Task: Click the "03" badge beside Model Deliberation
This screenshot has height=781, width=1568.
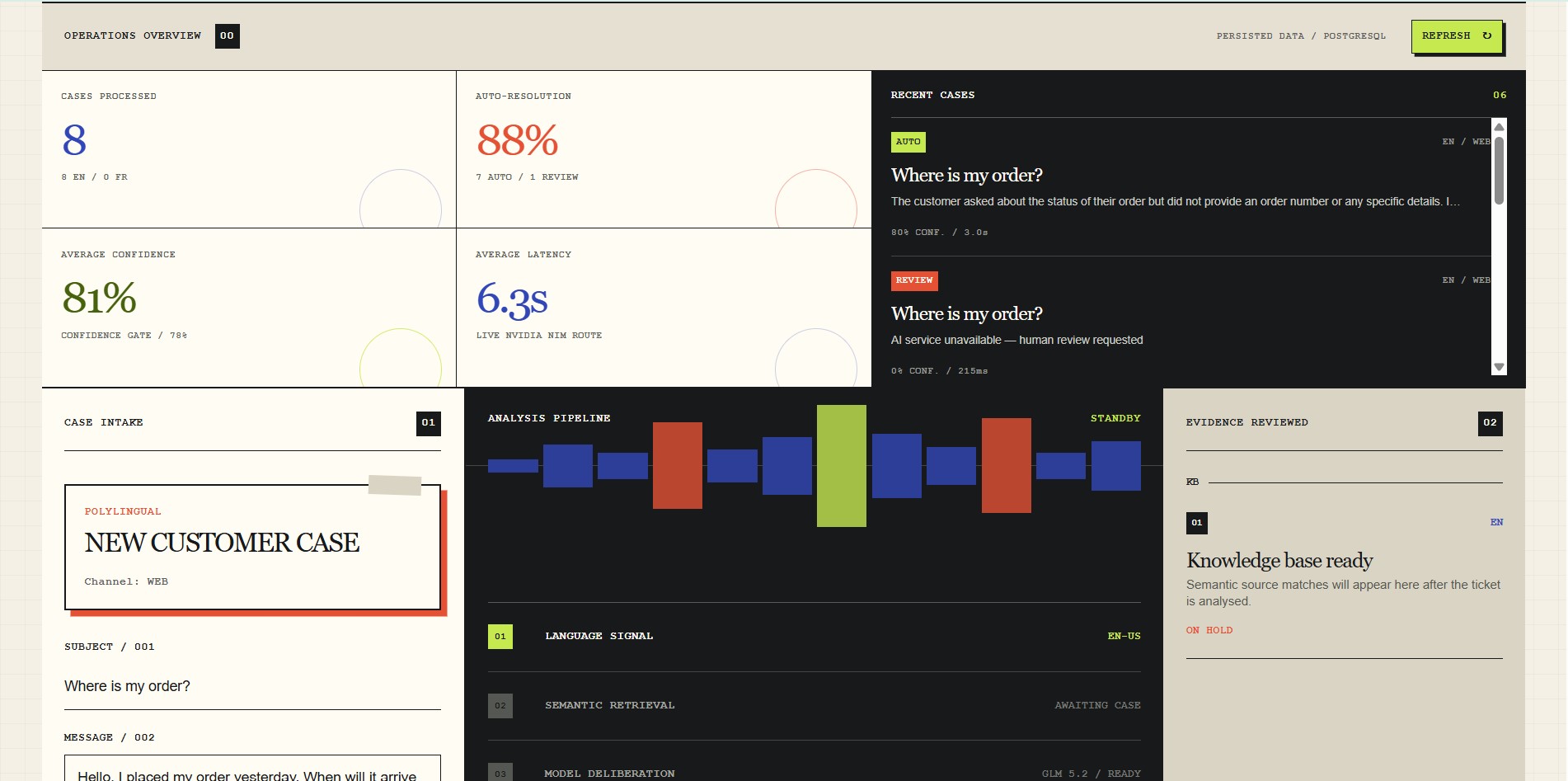Action: click(500, 773)
